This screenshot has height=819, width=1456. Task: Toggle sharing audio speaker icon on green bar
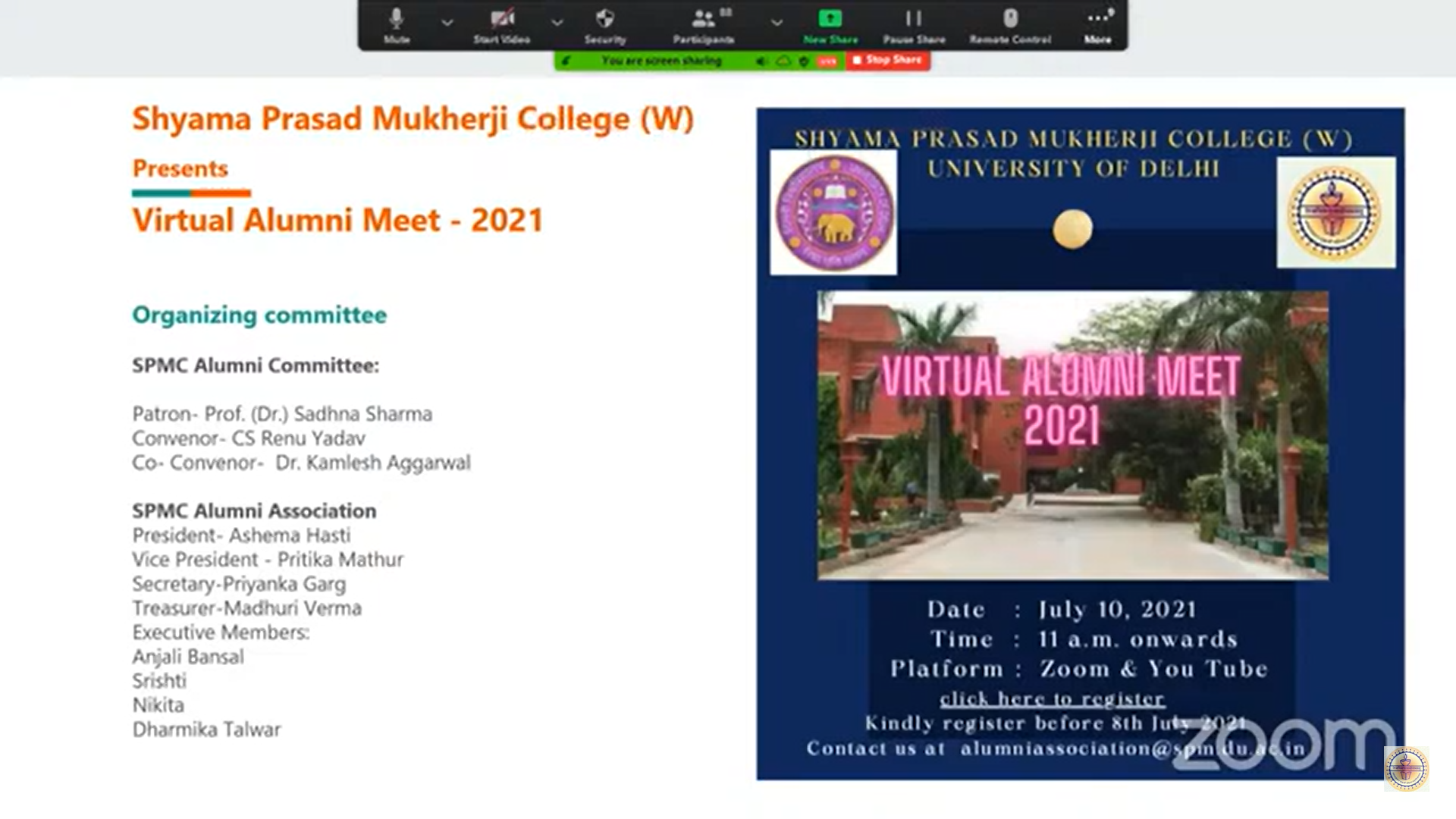point(762,61)
